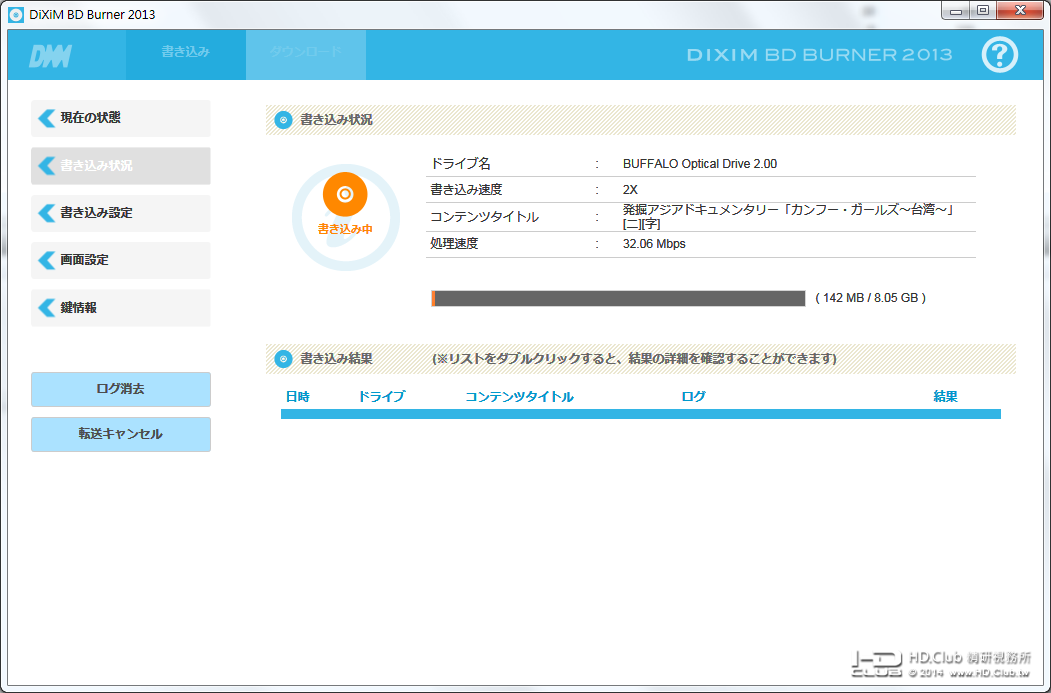Click chevron icon beside 現在の状態

point(46,118)
